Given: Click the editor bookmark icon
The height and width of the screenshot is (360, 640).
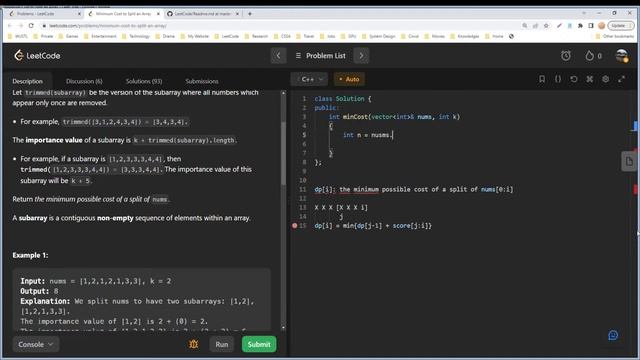Looking at the screenshot, I should point(542,79).
